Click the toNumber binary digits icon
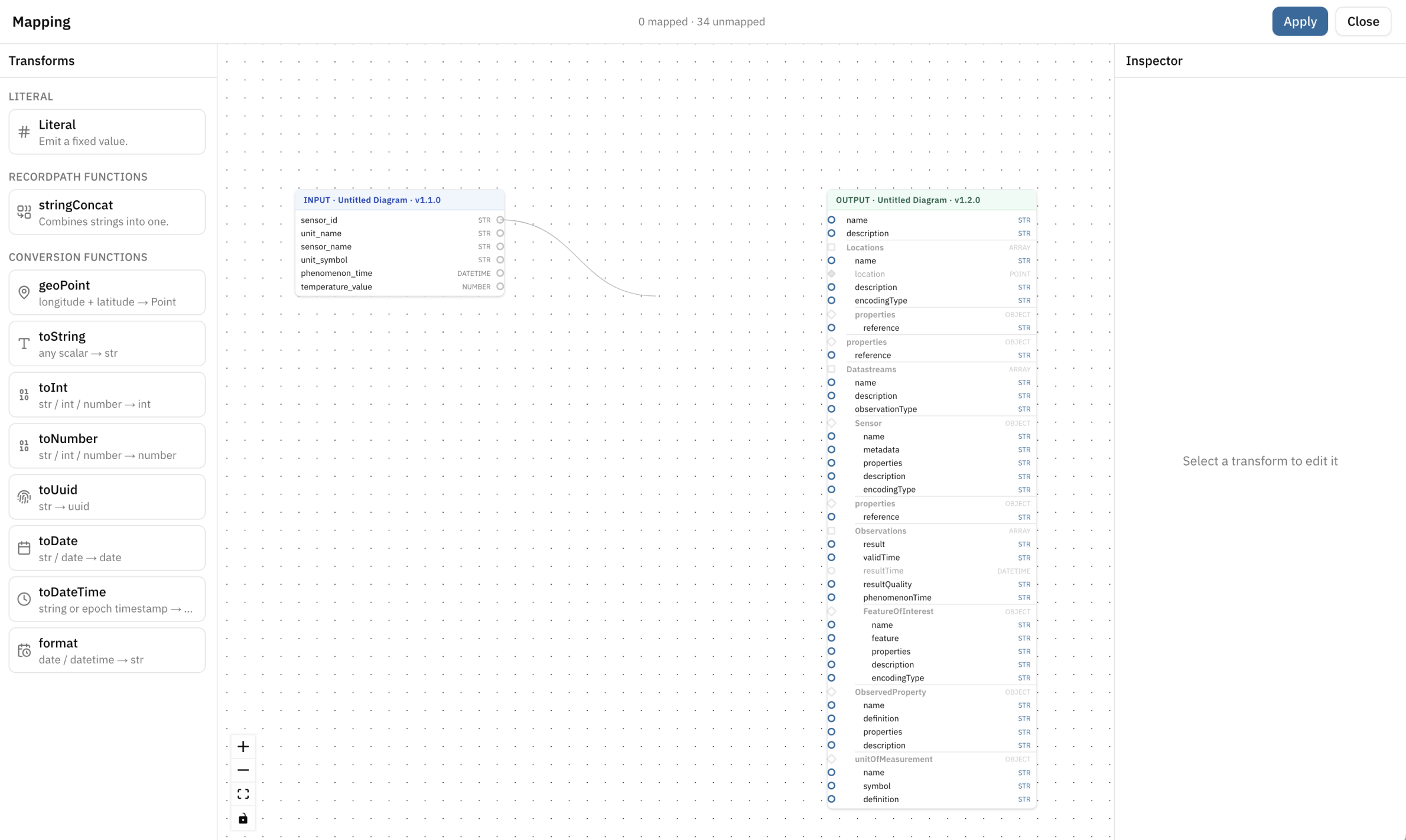This screenshot has height=840, width=1406. [24, 446]
